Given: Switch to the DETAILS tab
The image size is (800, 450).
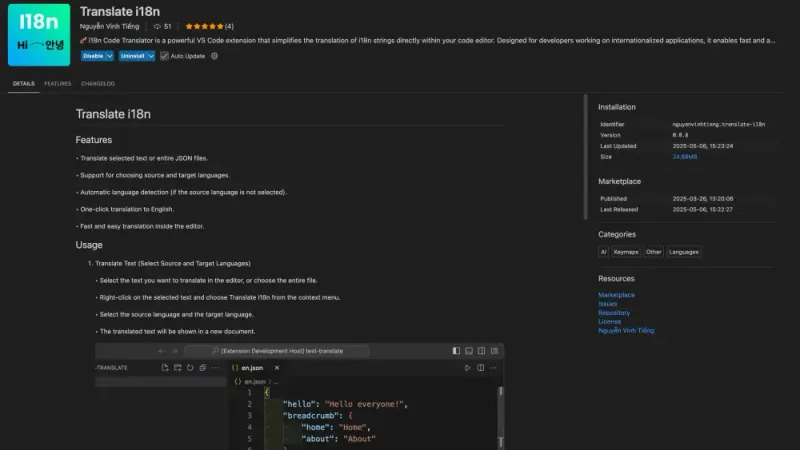Looking at the screenshot, I should tap(23, 84).
